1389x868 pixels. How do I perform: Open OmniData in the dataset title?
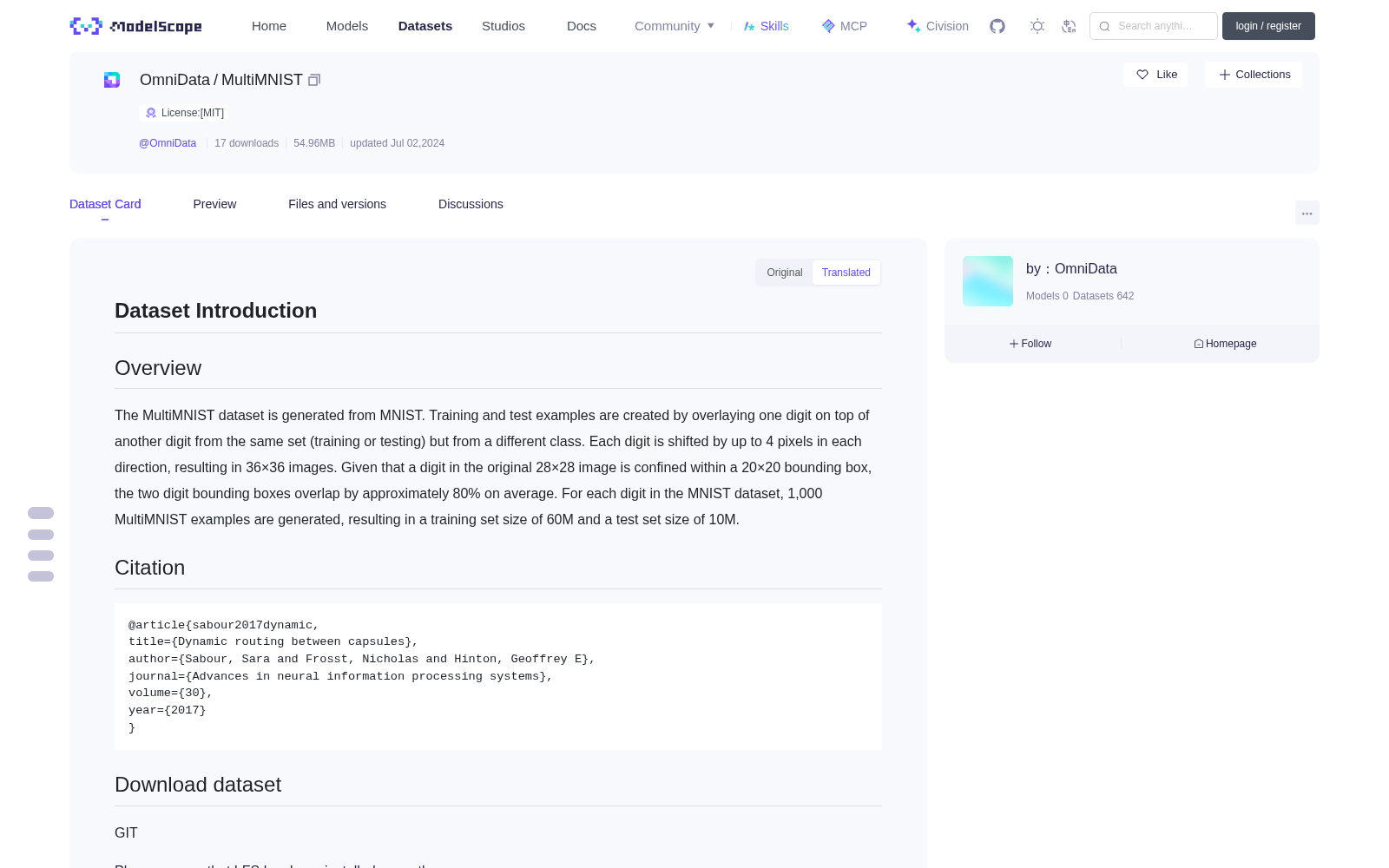coord(174,80)
